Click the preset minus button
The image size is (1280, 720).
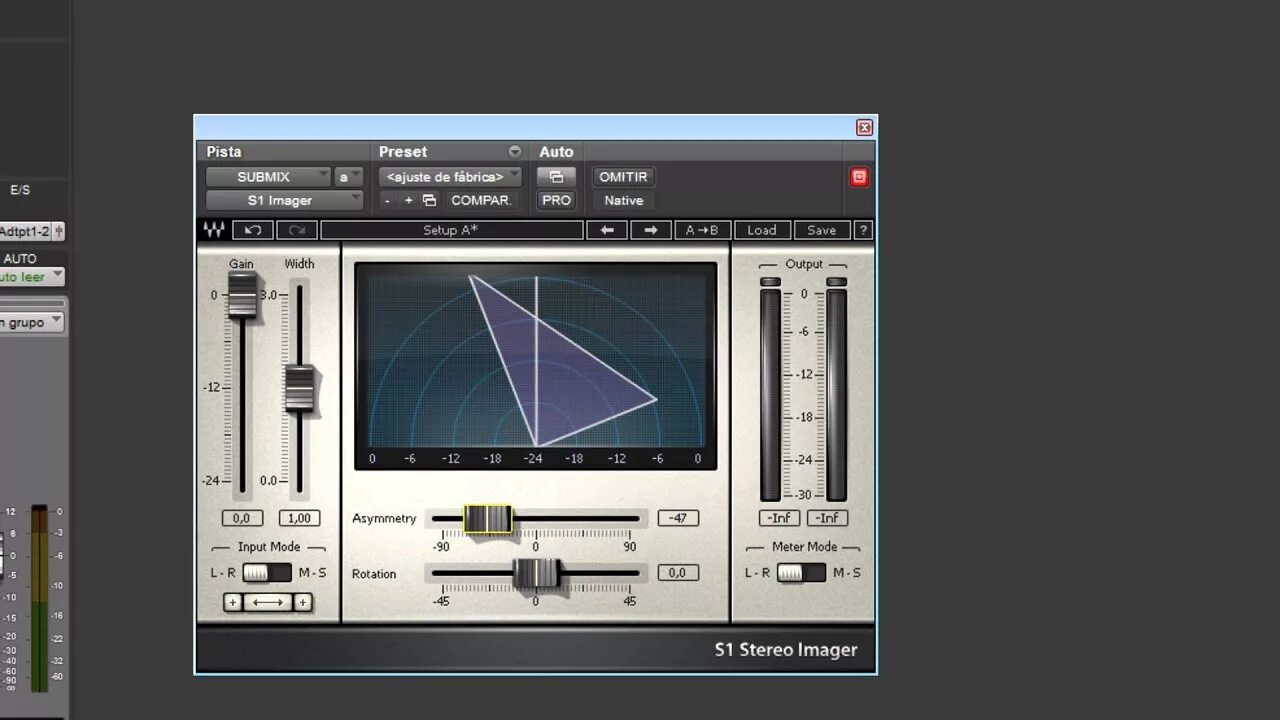click(x=388, y=200)
